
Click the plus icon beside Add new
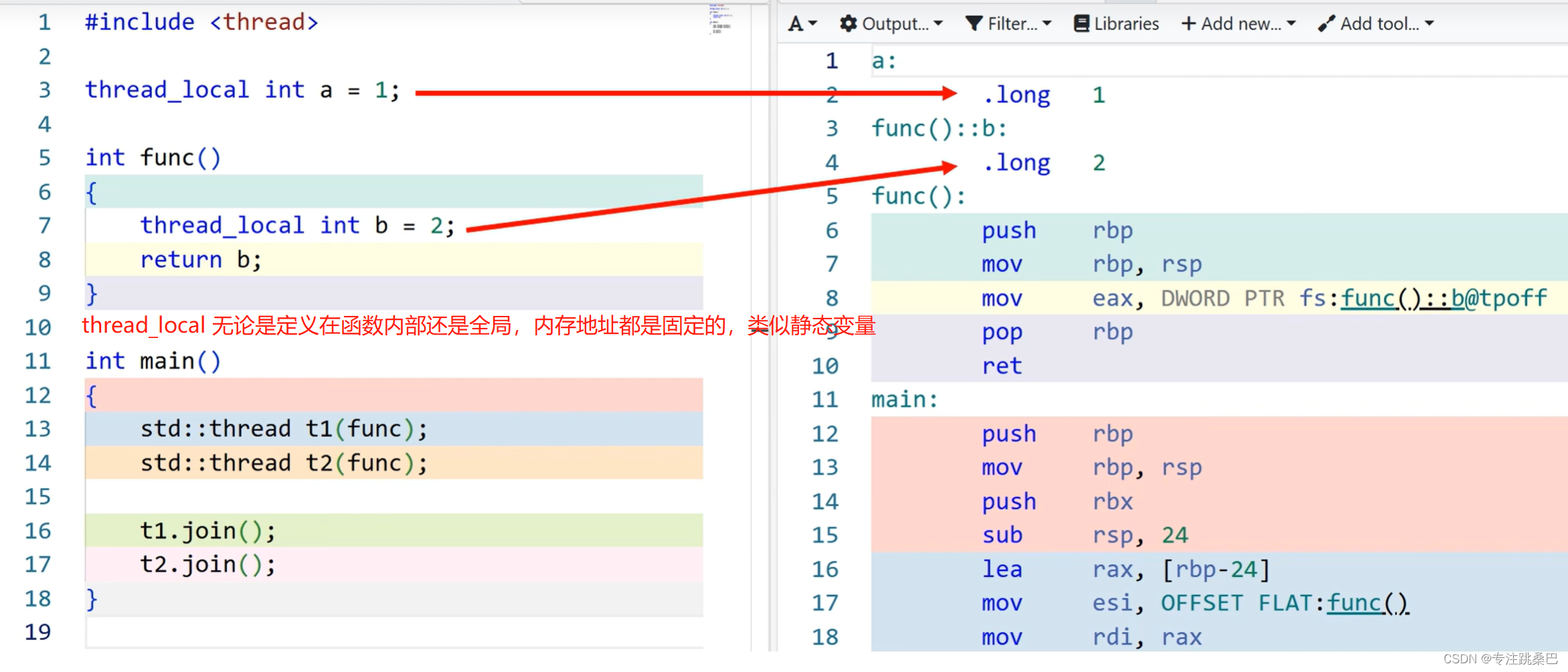[1188, 24]
